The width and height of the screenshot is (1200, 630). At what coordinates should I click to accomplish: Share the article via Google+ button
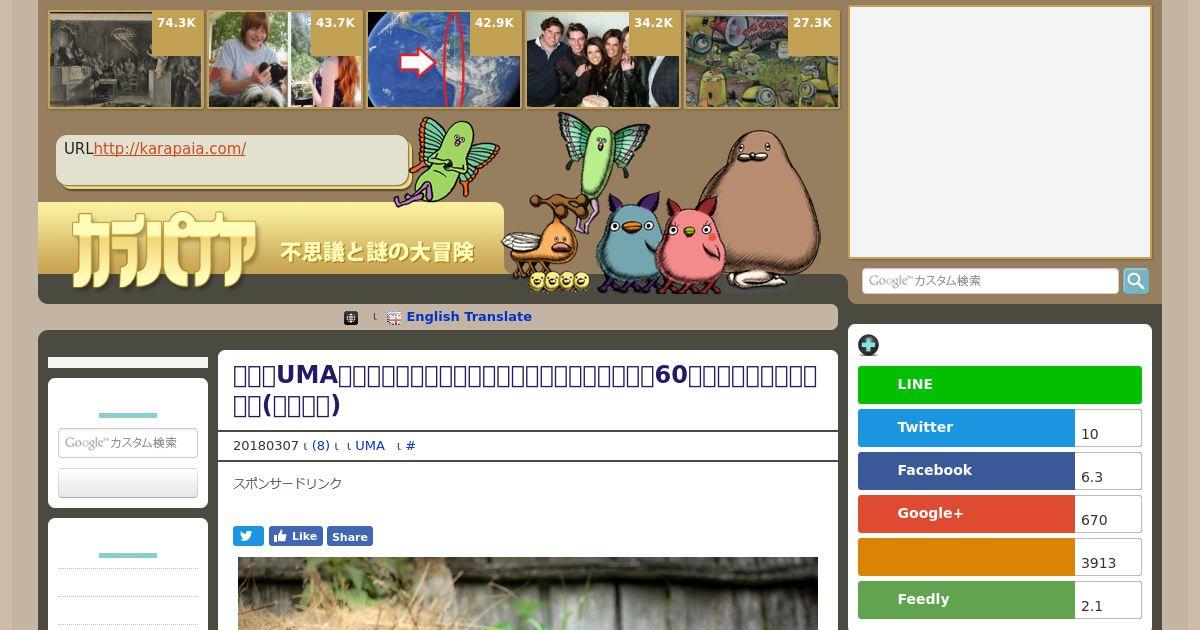(966, 514)
